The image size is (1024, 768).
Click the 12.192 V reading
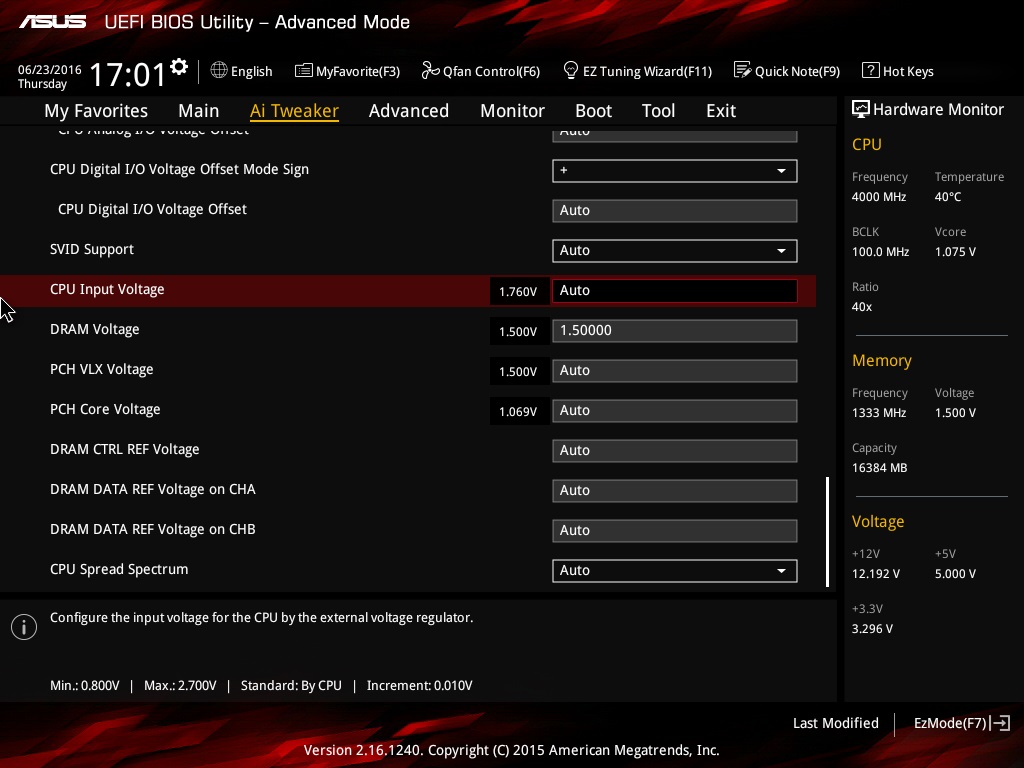pos(875,574)
